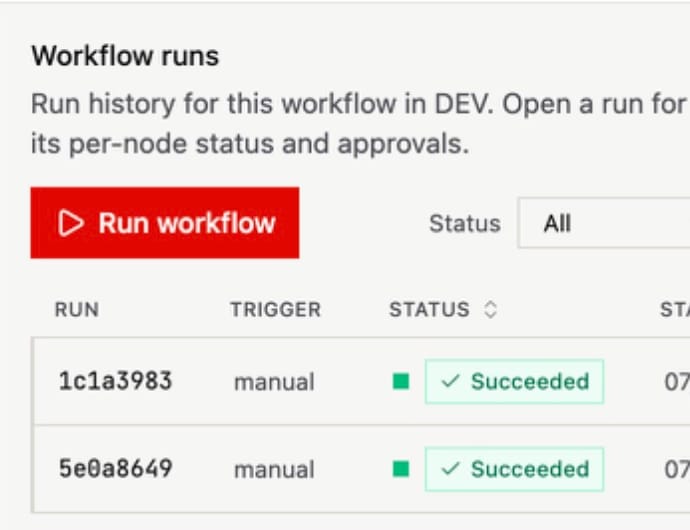Click the checkmark icon in 1c1a3983's Succeeded badge
Viewport: 690px width, 530px height.
451,381
